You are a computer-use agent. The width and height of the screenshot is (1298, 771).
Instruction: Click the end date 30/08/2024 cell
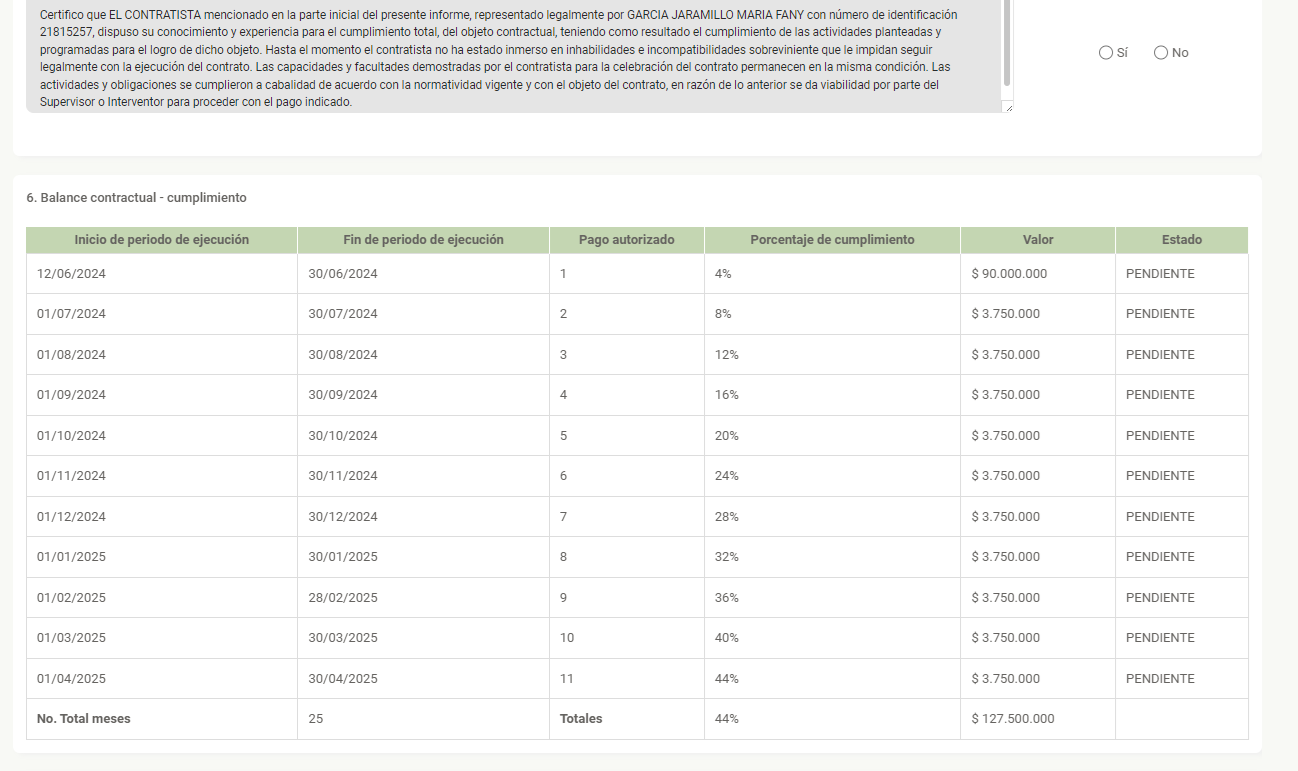tap(423, 355)
